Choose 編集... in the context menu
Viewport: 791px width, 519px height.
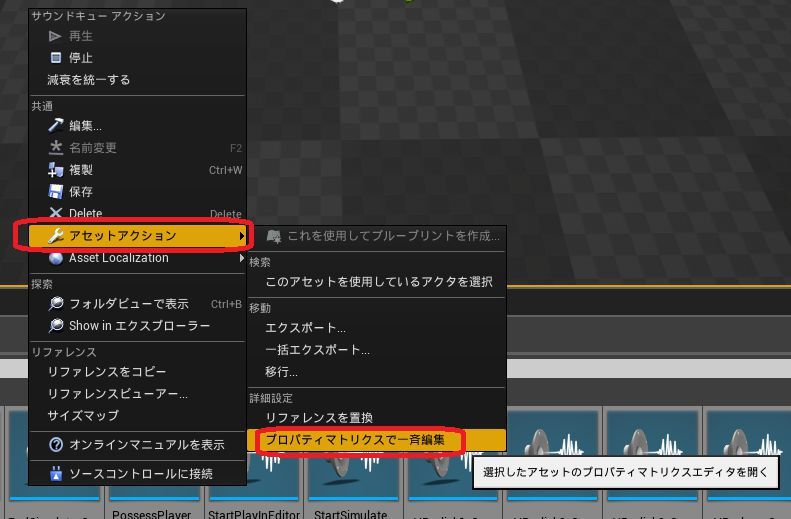[137, 125]
